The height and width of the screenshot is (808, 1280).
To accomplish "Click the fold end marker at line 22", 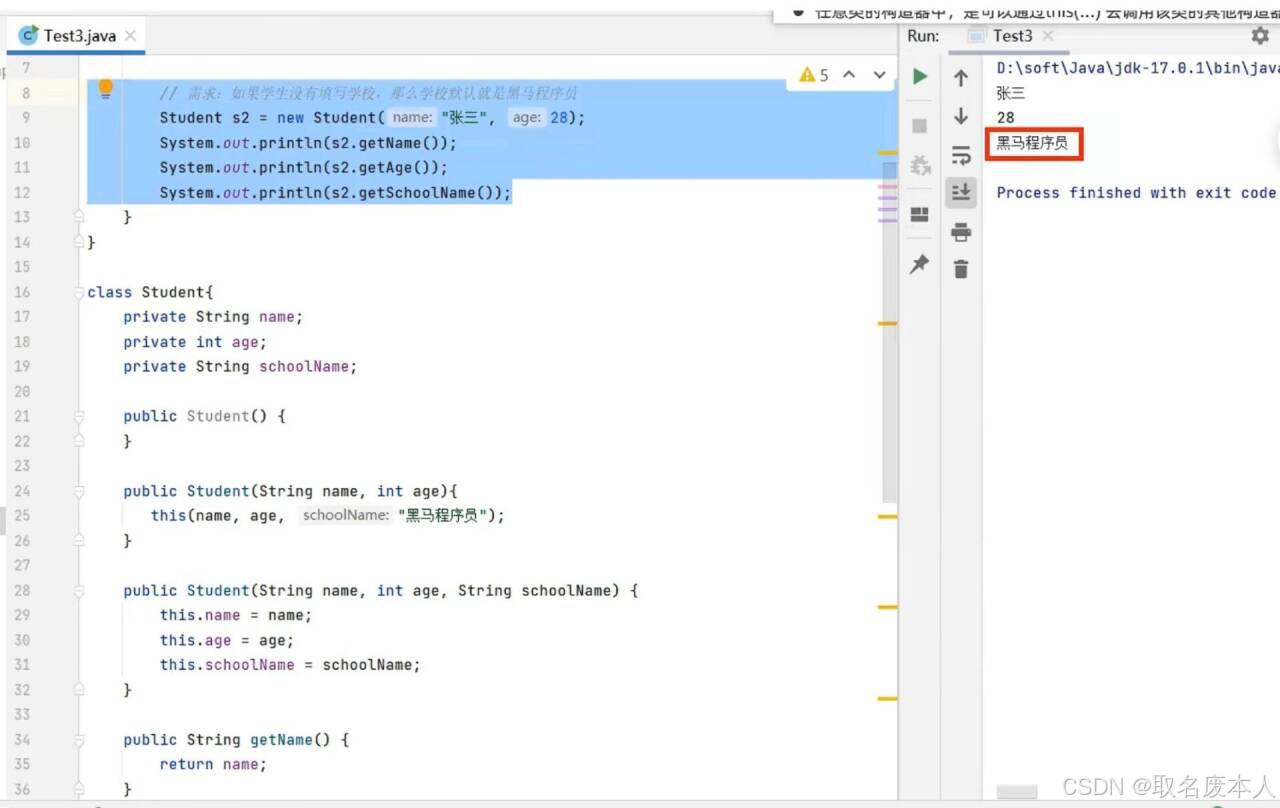I will tap(78, 441).
